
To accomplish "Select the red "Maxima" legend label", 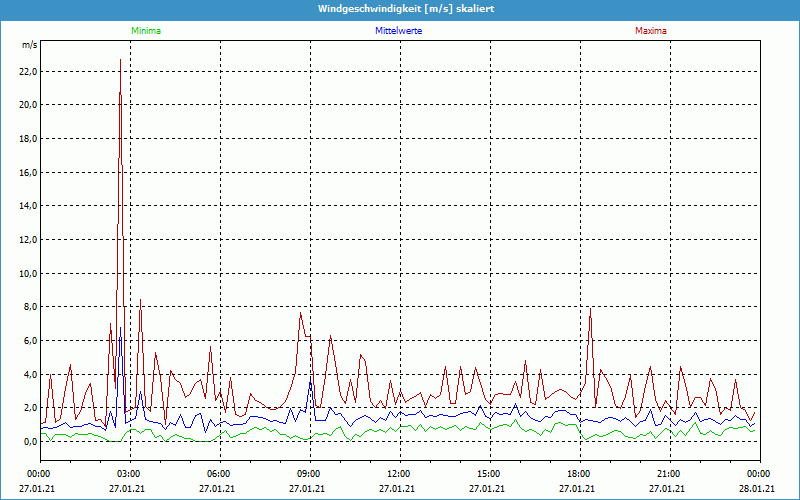I will (650, 31).
